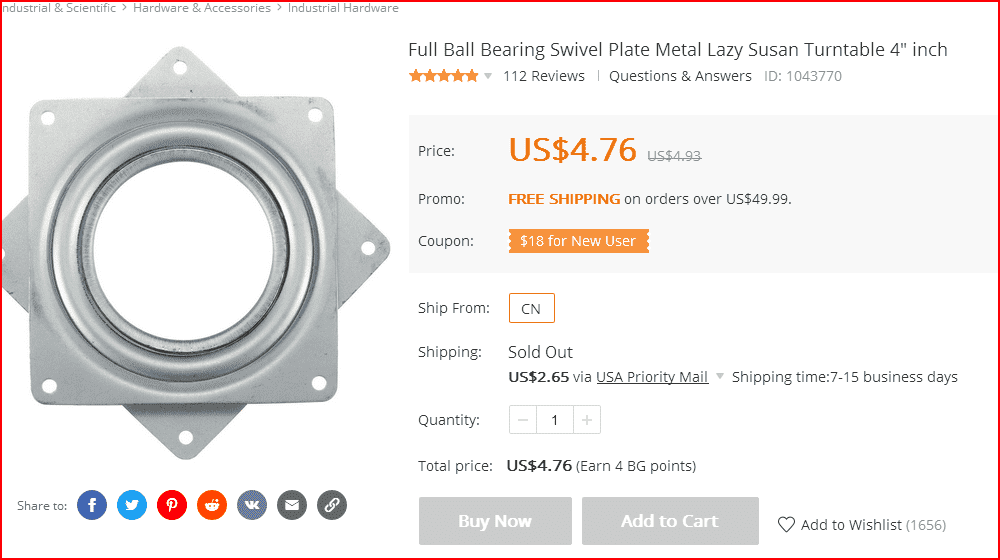The image size is (1000, 560).
Task: Increase quantity with plus button
Action: (x=587, y=420)
